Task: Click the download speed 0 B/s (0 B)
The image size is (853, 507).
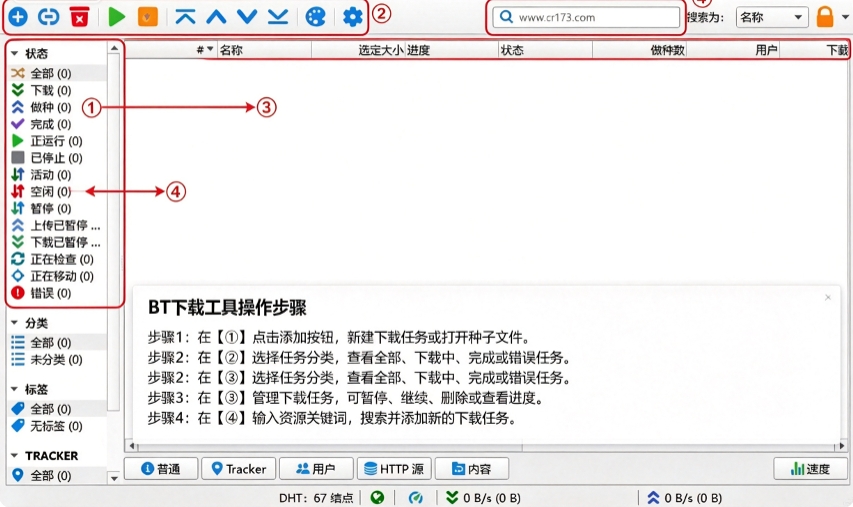Action: (x=483, y=497)
